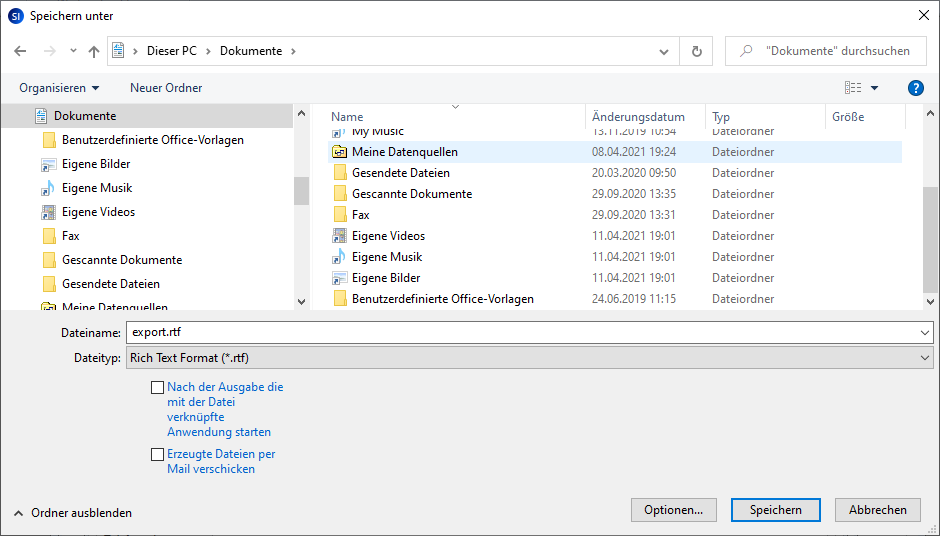
Task: Click Neuer Ordner in the toolbar
Action: [x=166, y=88]
